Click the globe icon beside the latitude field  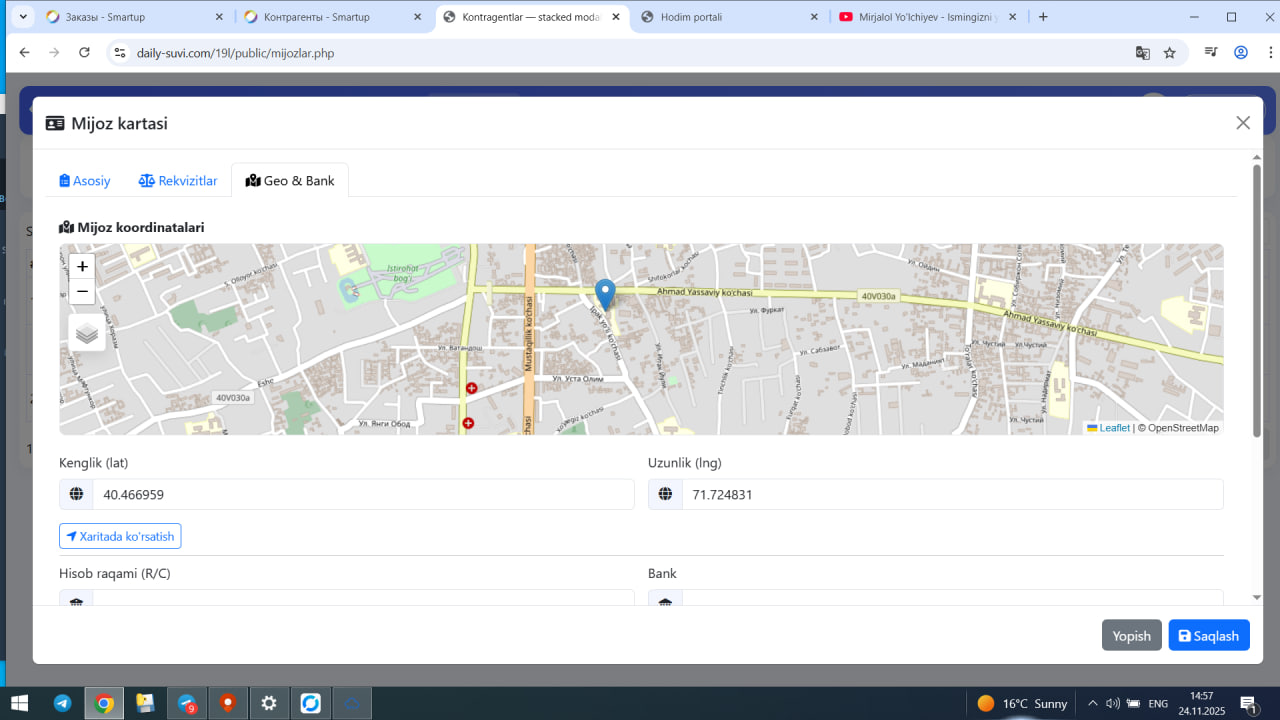[76, 494]
